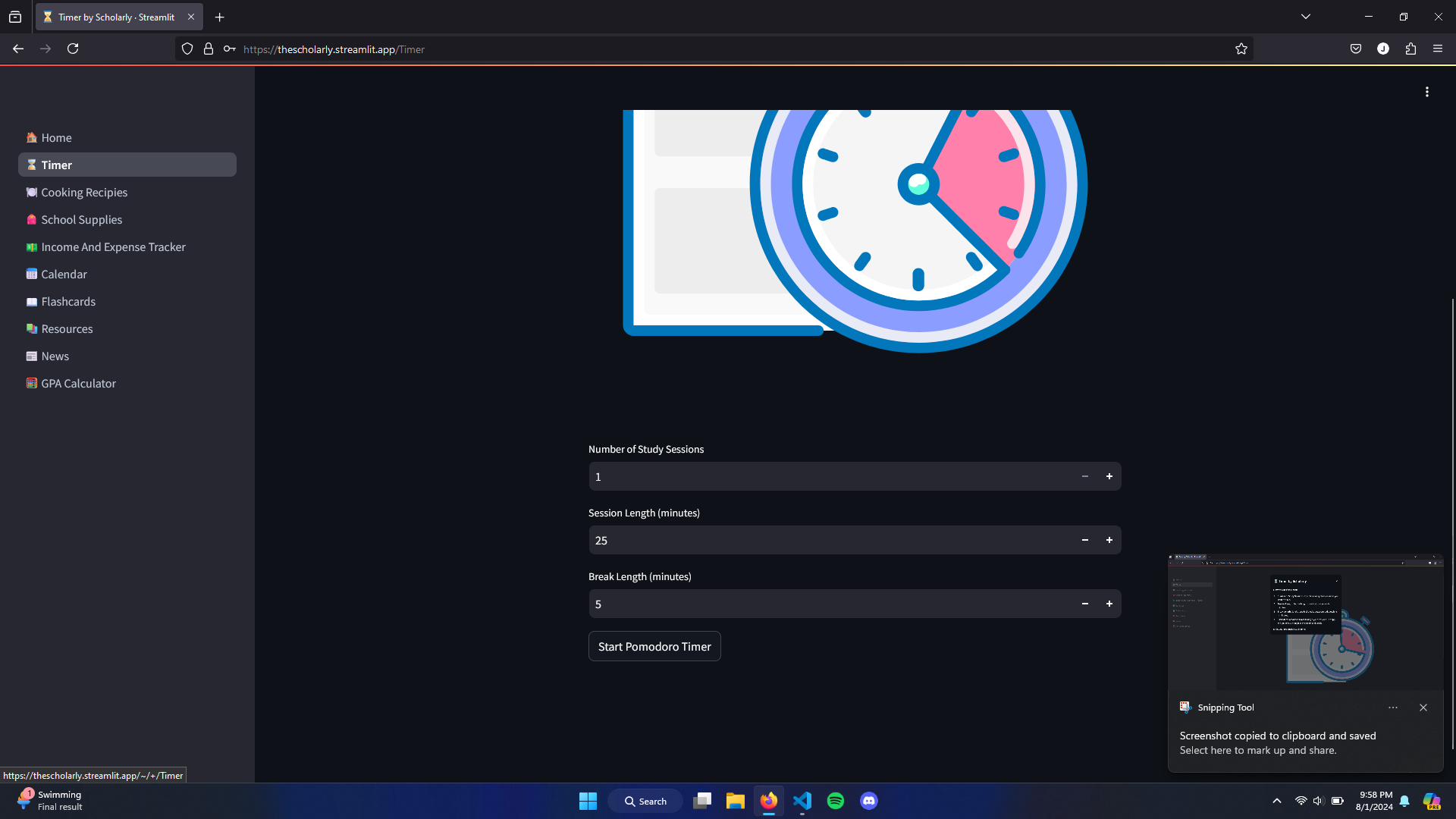Click Save to Pocket icon
1456x819 pixels.
(x=1355, y=49)
